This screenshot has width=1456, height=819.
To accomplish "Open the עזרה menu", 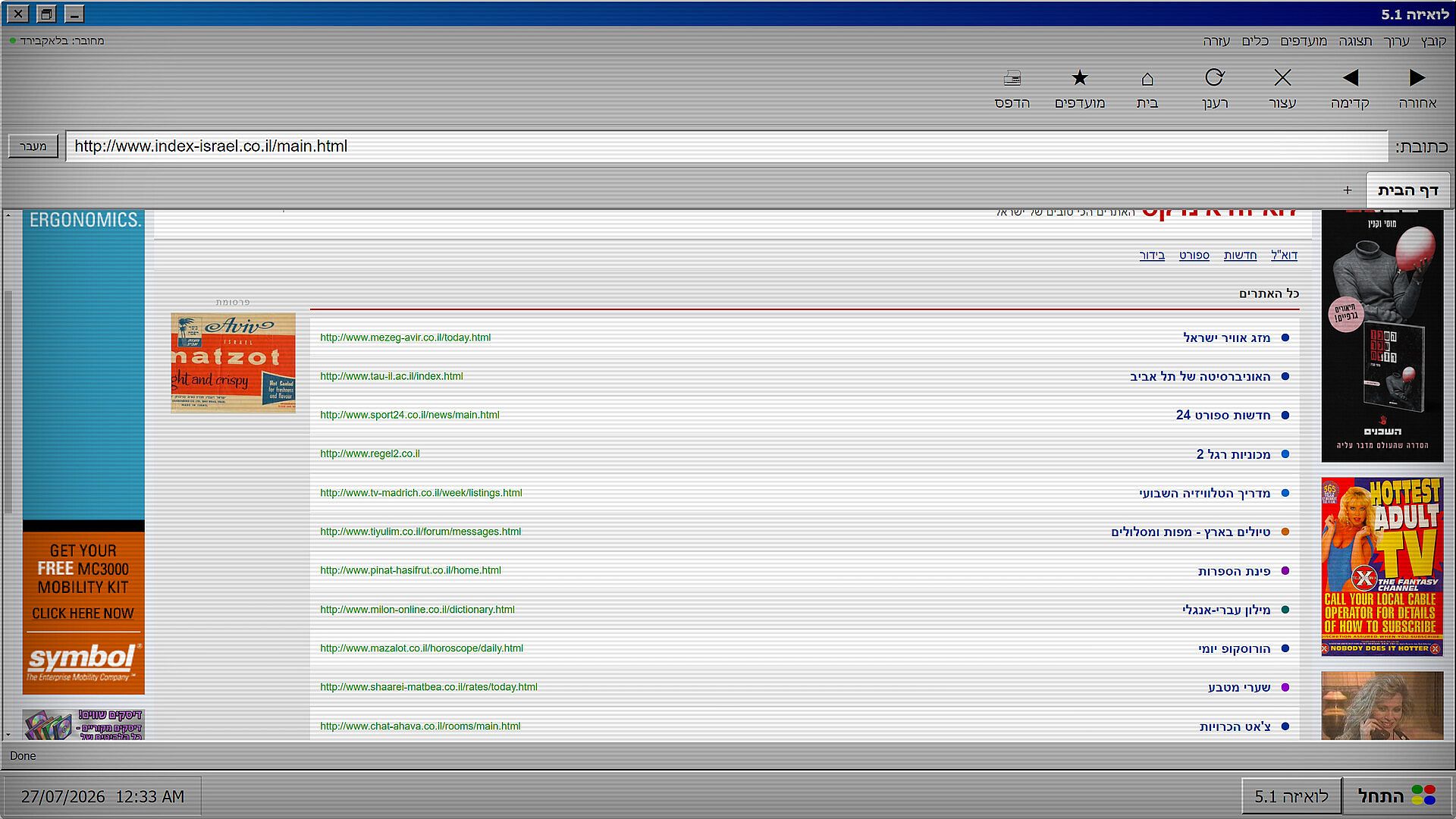I will 1216,41.
